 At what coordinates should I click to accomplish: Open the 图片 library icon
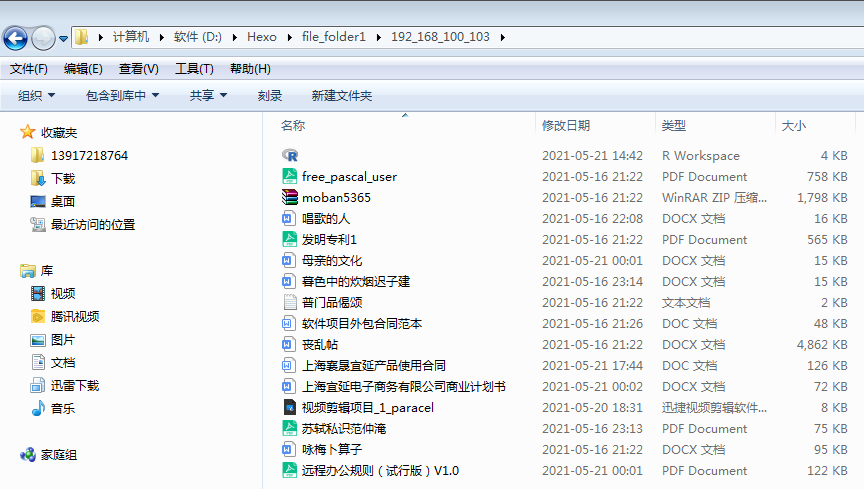point(37,340)
